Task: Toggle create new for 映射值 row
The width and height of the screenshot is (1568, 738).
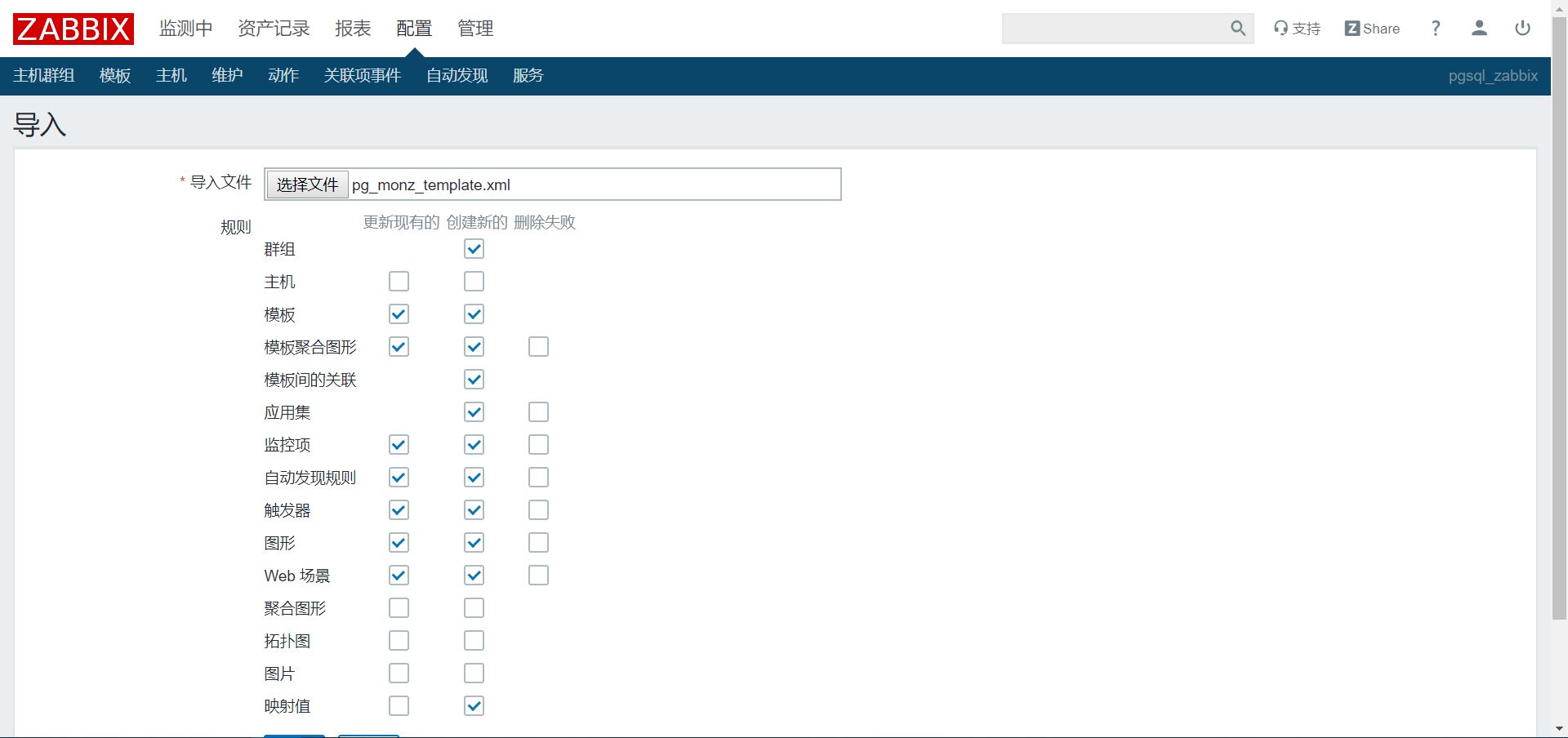Action: [474, 706]
